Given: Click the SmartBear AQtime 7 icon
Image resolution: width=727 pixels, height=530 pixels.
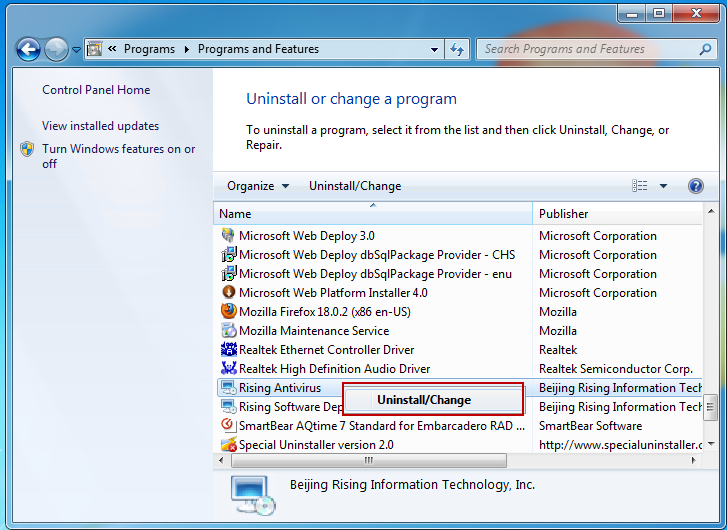Looking at the screenshot, I should point(228,425).
